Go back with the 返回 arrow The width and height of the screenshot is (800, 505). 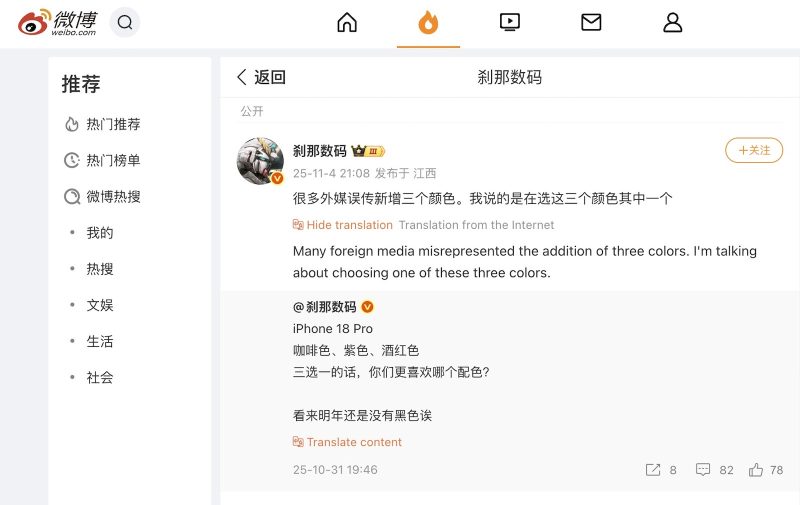pos(261,77)
